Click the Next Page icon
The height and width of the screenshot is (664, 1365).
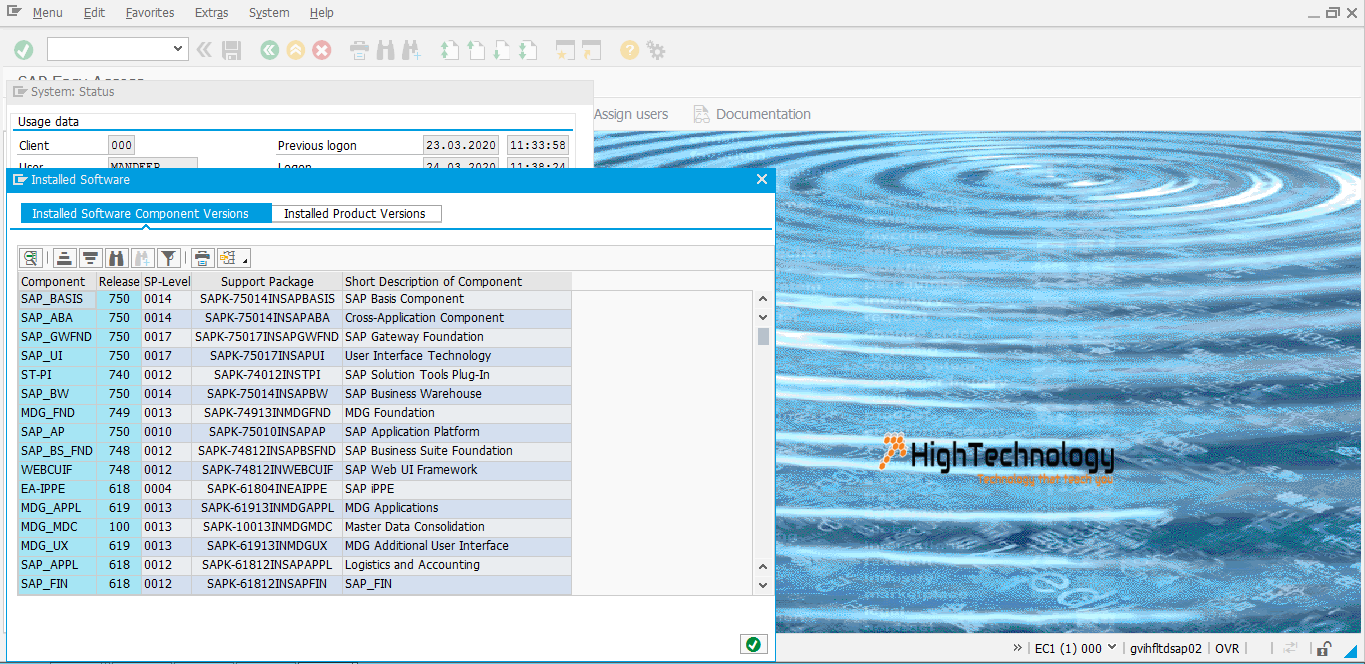(502, 50)
